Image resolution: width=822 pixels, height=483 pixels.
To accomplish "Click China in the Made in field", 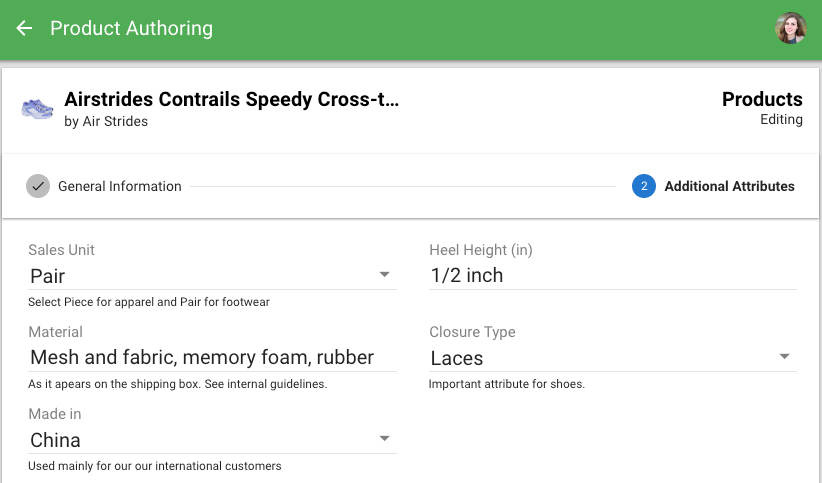I will pos(55,440).
